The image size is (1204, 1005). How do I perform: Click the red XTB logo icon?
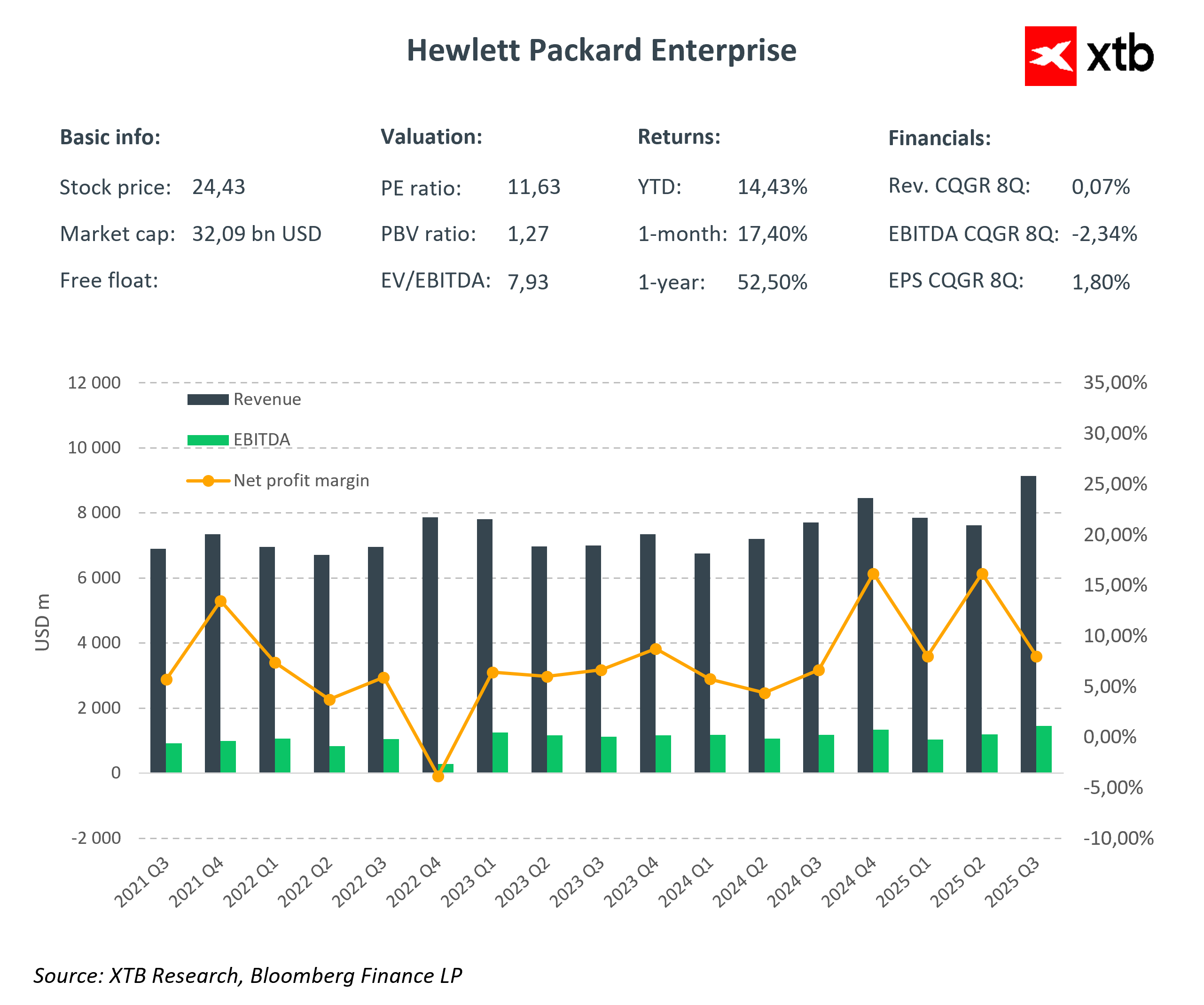(x=1050, y=56)
